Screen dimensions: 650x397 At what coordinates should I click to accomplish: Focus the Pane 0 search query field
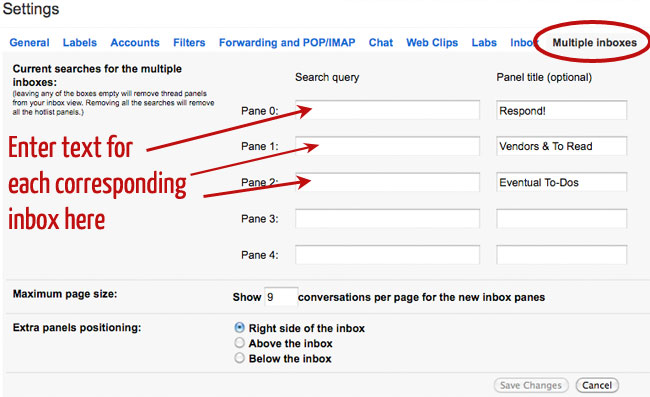tap(387, 110)
